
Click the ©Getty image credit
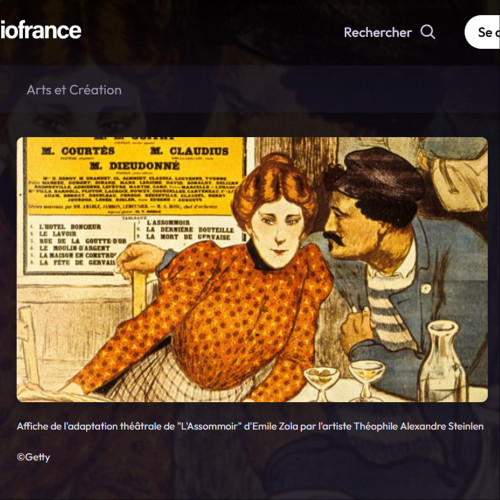point(33,457)
